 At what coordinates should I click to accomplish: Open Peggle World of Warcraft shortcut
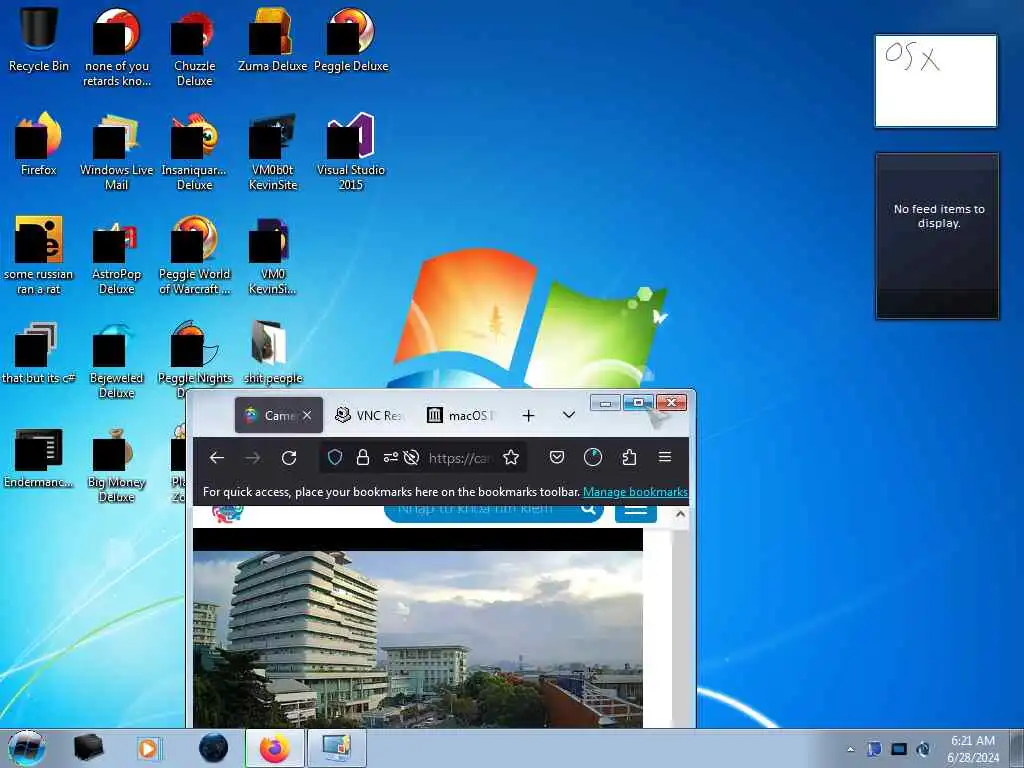click(195, 255)
